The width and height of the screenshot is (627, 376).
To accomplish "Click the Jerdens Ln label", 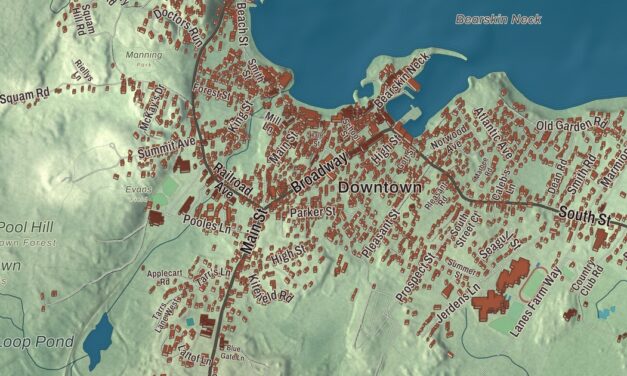I will point(458,303).
